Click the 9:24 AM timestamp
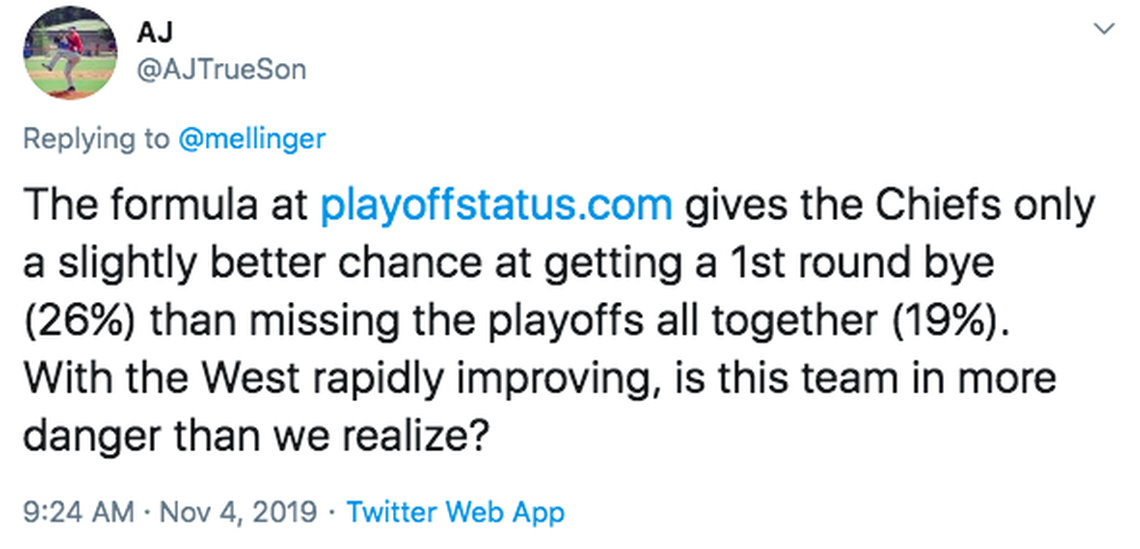Screen dimensions: 1140x549 (77, 513)
